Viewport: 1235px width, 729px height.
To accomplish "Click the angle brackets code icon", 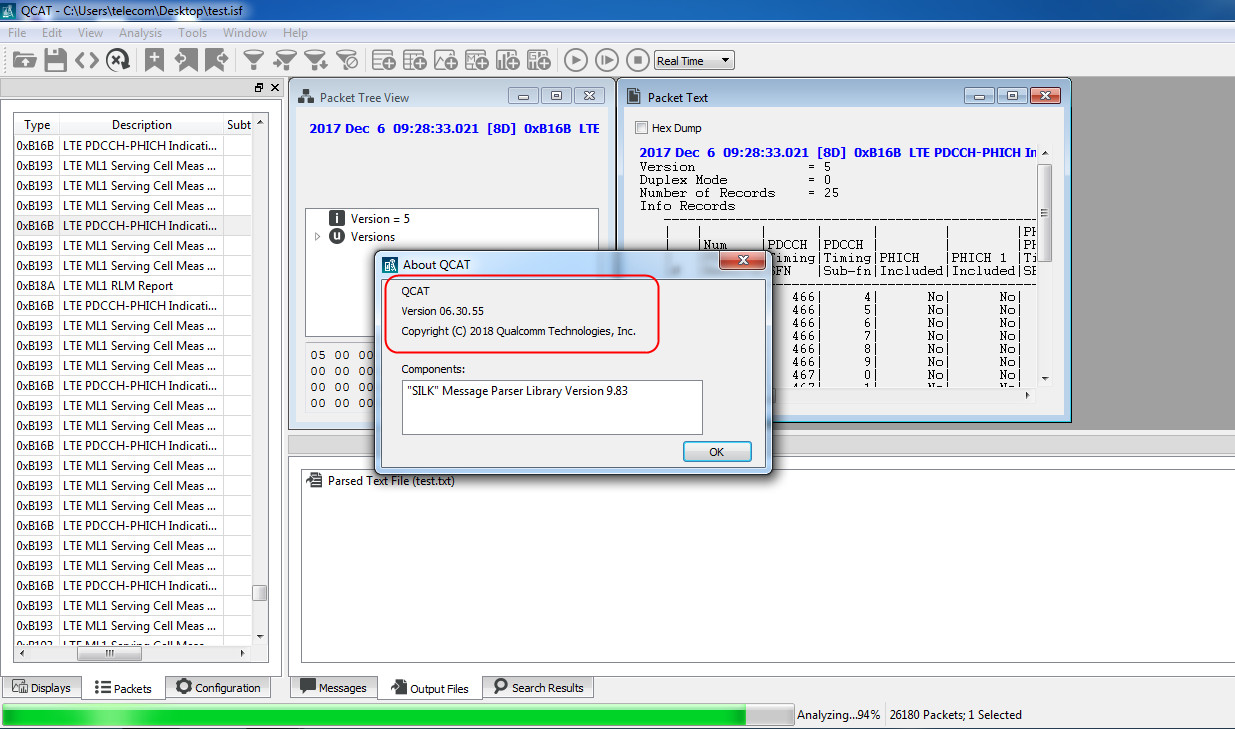I will click(87, 60).
